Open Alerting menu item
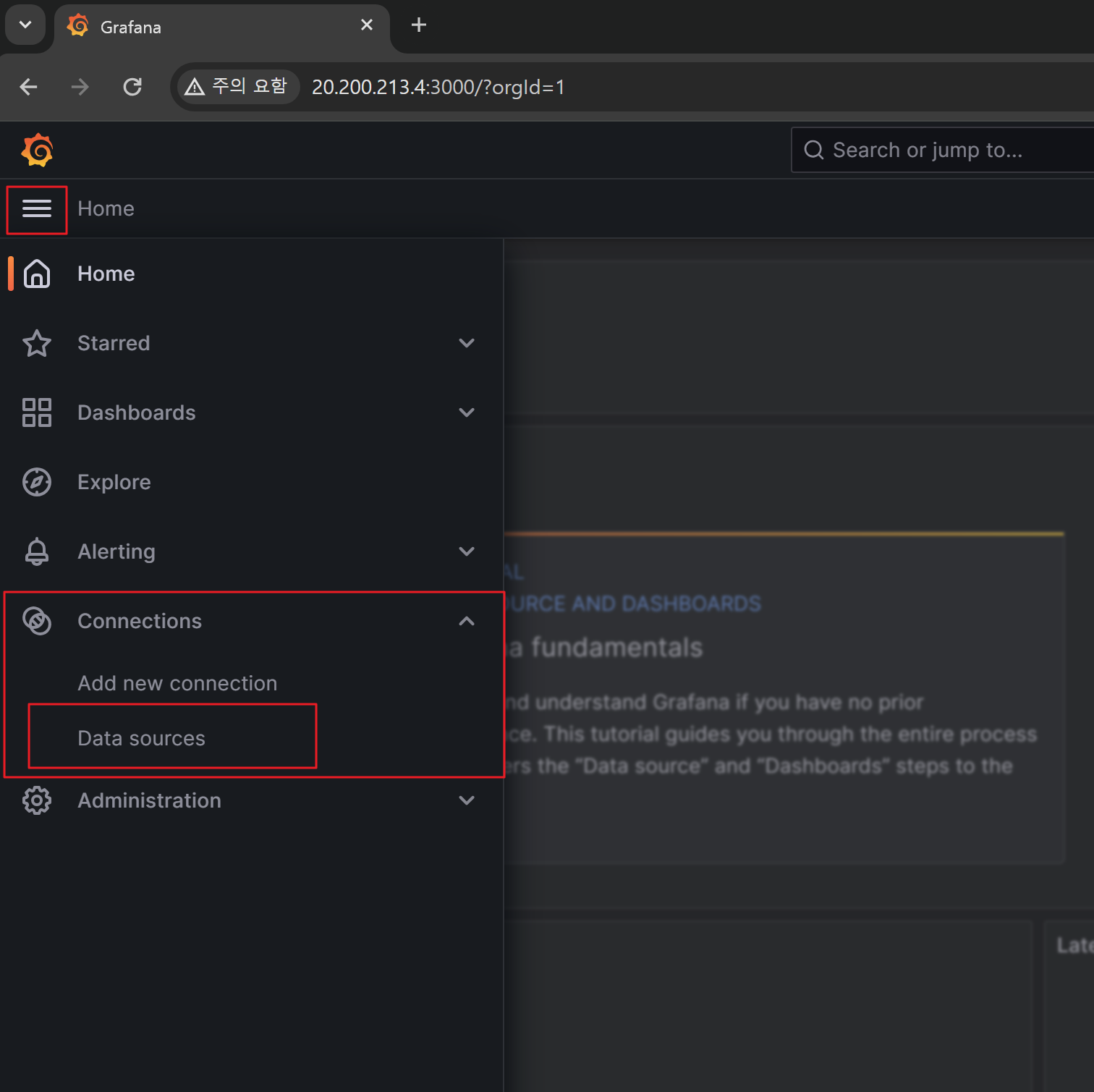The image size is (1094, 1092). (116, 551)
